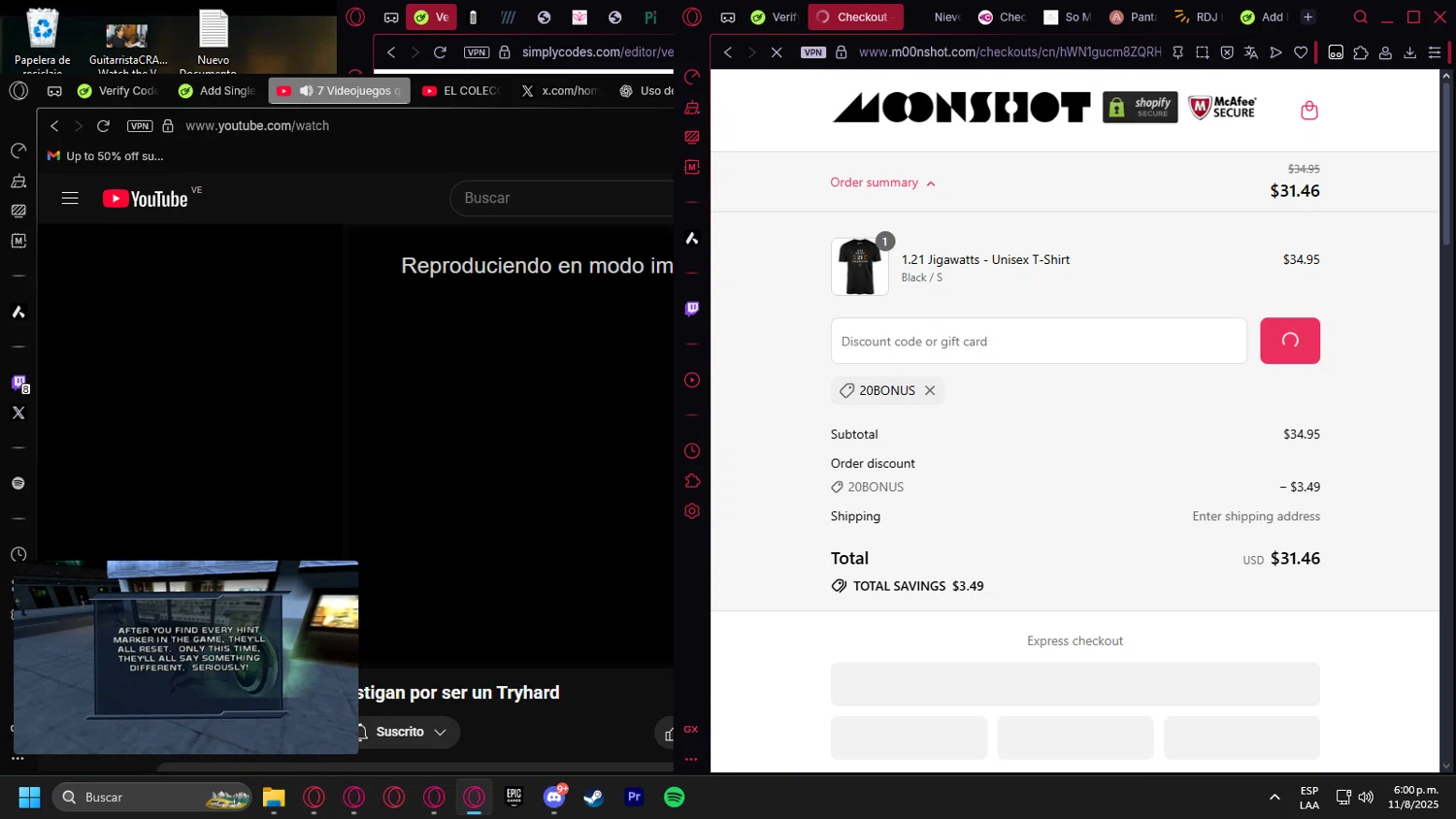Open the YouTube guide hamburger menu
Image resolution: width=1456 pixels, height=819 pixels.
tap(70, 198)
